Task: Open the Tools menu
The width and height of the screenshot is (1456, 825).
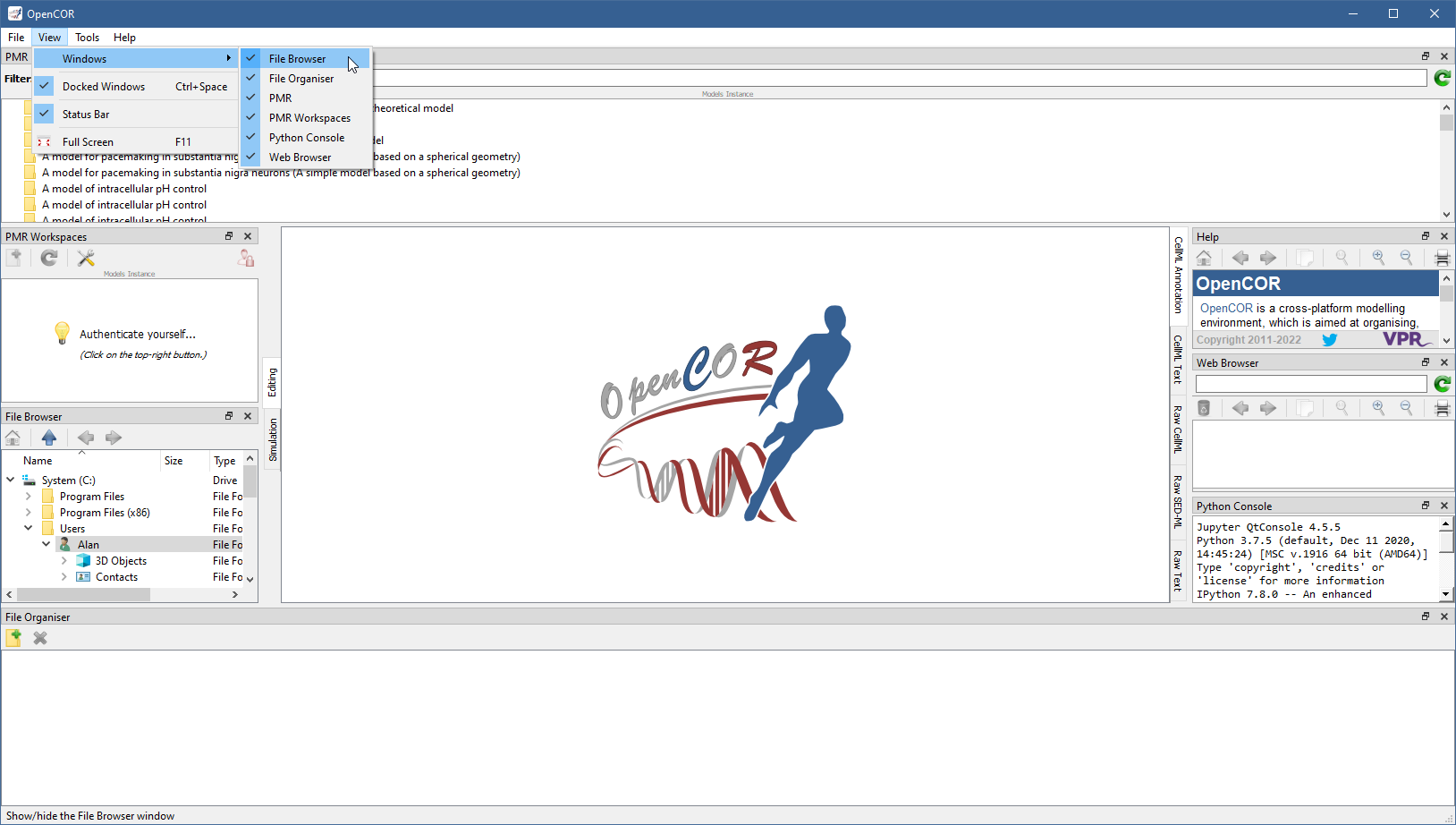Action: (87, 38)
